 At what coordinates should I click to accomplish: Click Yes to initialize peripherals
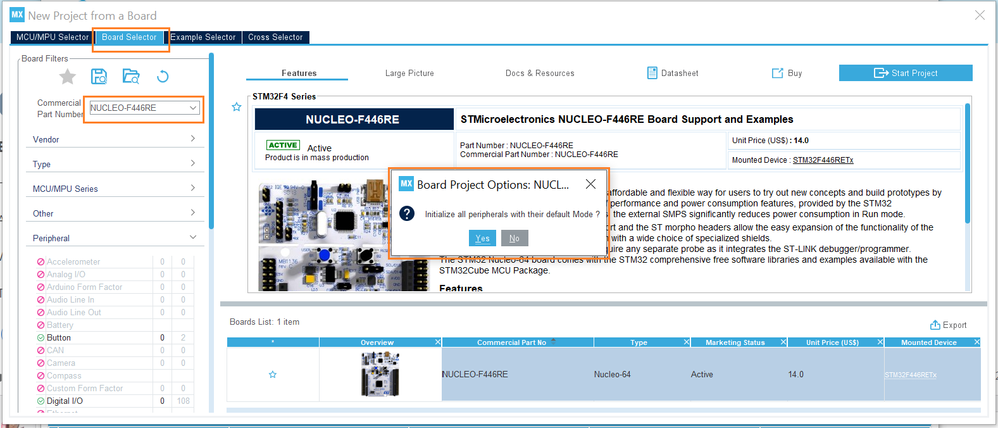(x=482, y=238)
